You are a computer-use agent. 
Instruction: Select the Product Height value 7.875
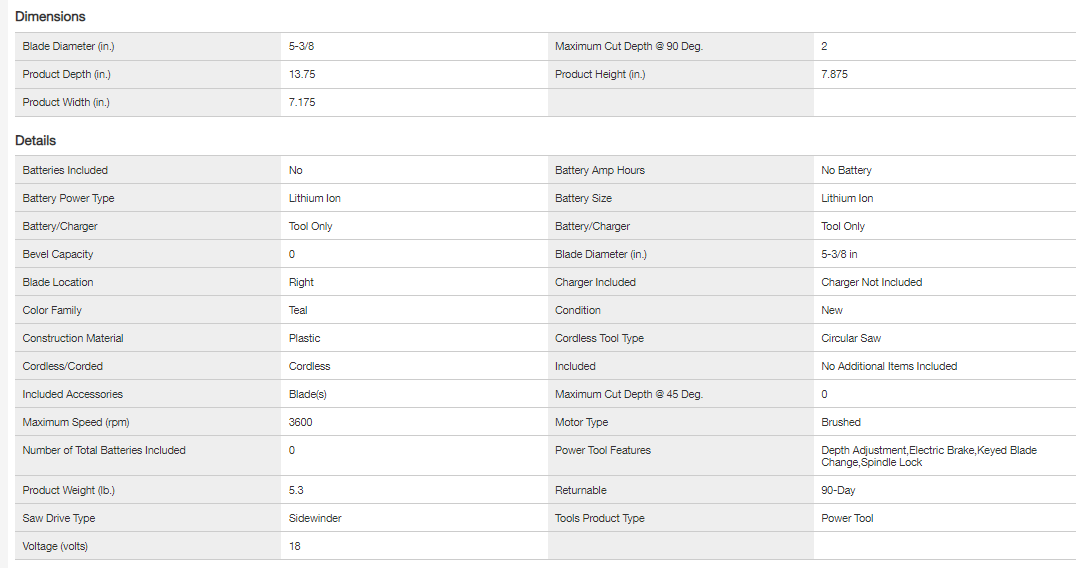[x=835, y=74]
